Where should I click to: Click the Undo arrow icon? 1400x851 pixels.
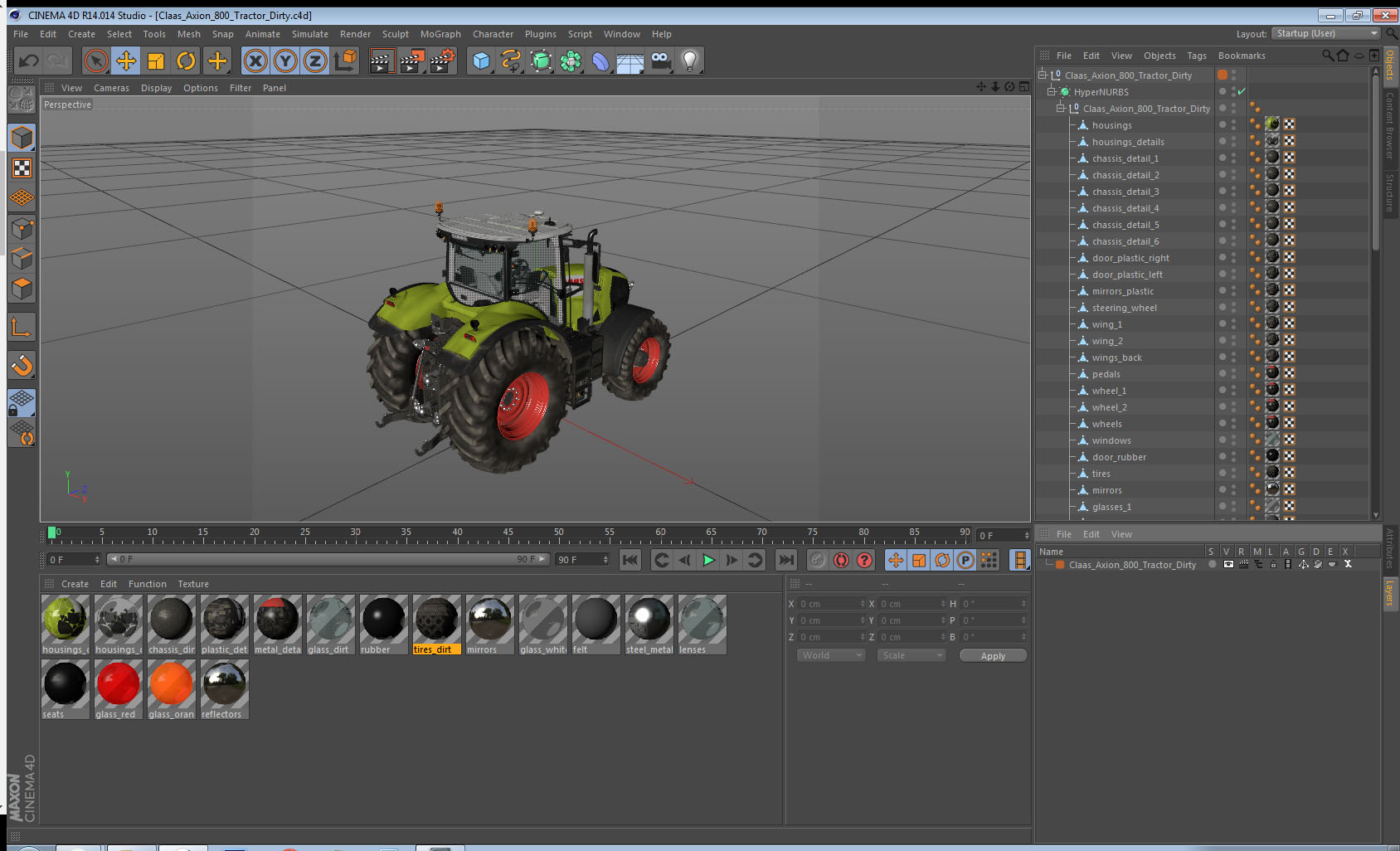pos(28,61)
